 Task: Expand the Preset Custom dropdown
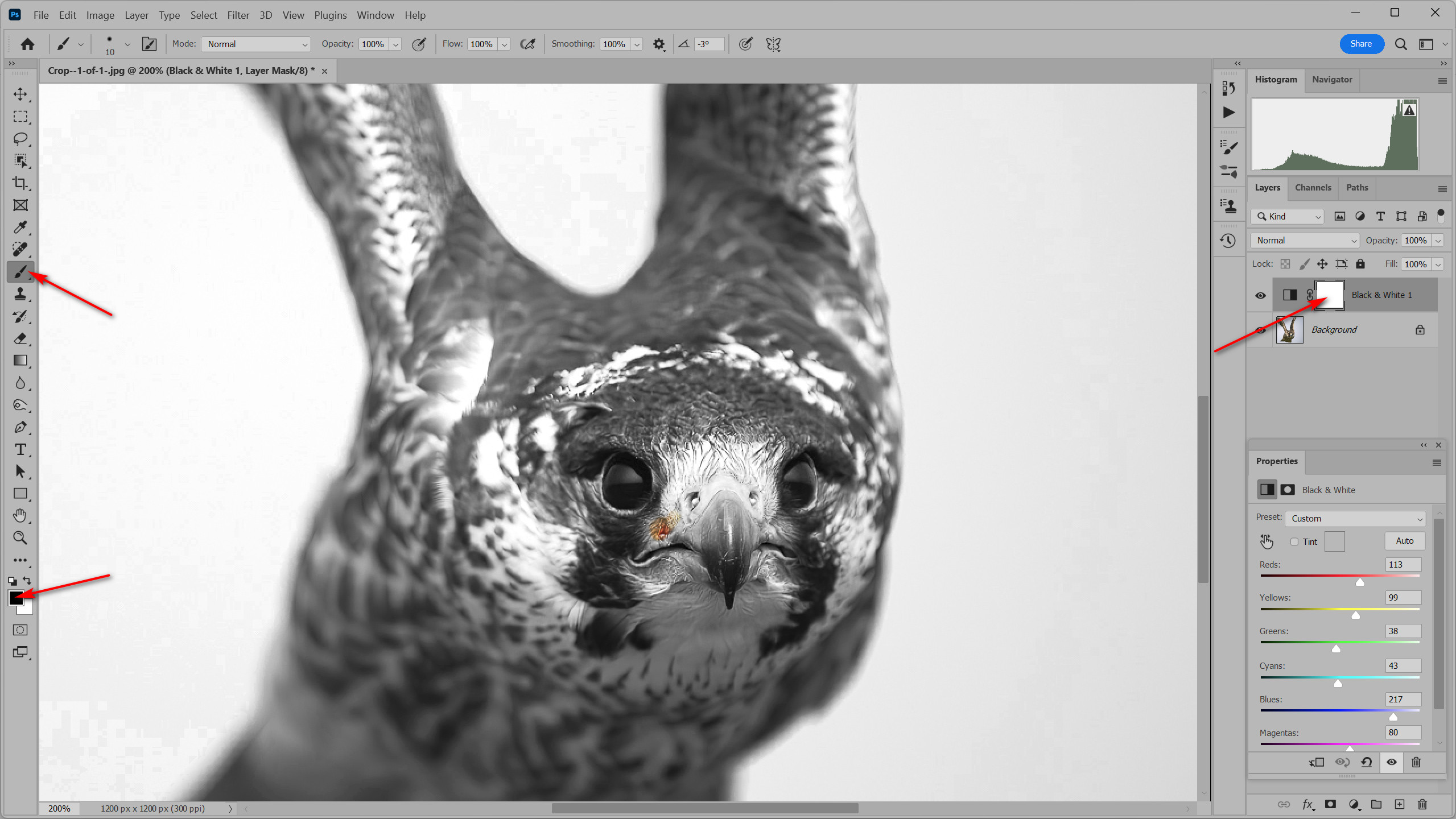coord(1355,518)
